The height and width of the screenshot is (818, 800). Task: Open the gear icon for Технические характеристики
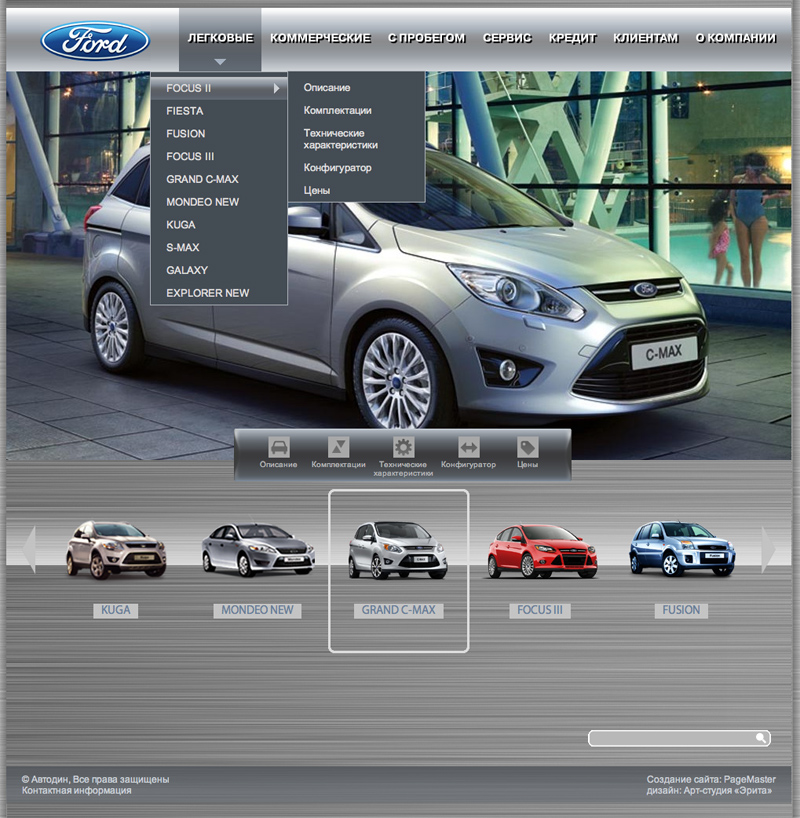point(403,447)
